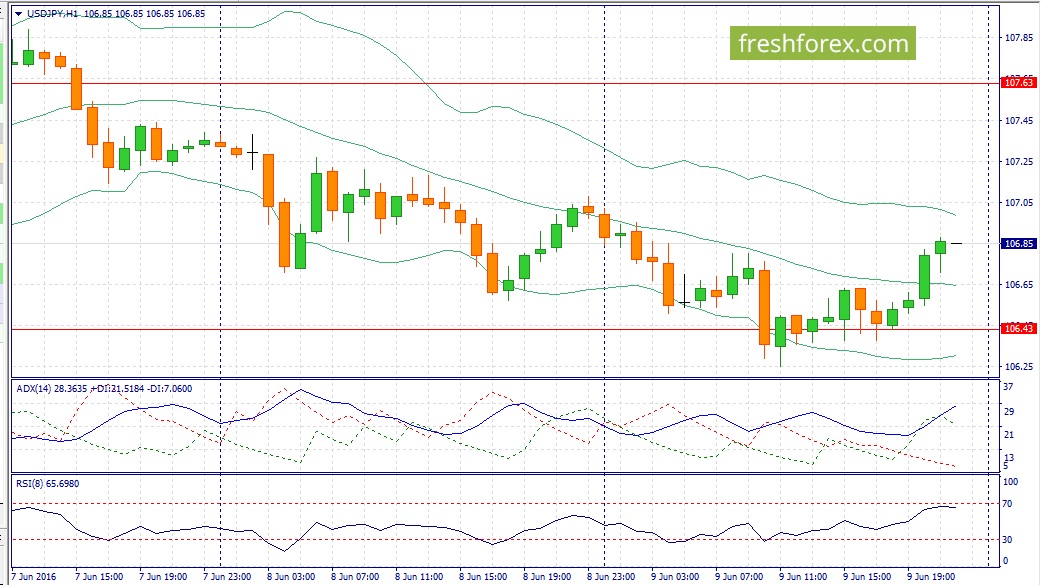This screenshot has width=1041, height=585.
Task: Click the RSI 30 level scale label
Action: 1007,539
